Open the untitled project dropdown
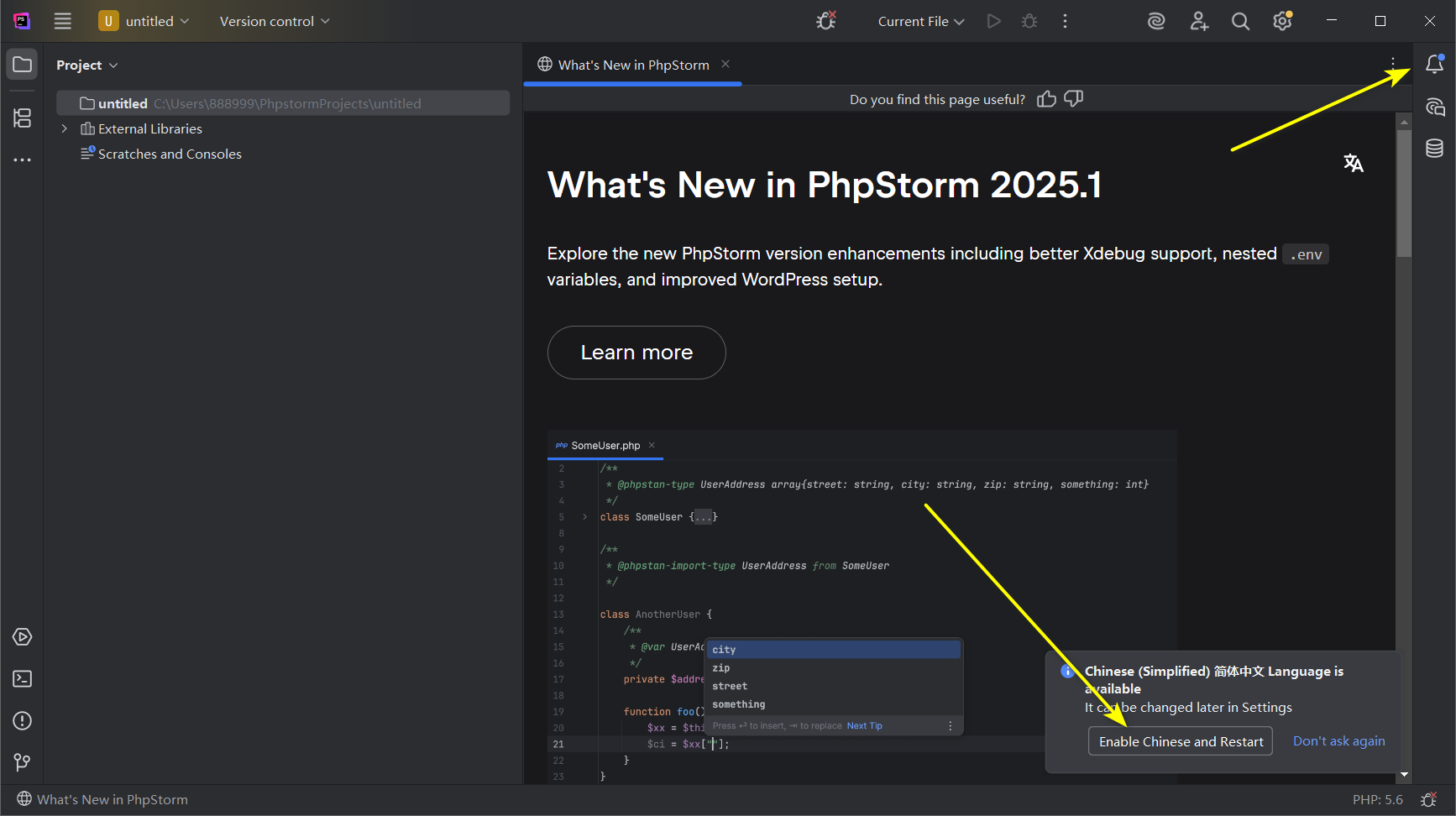This screenshot has width=1456, height=816. click(144, 21)
